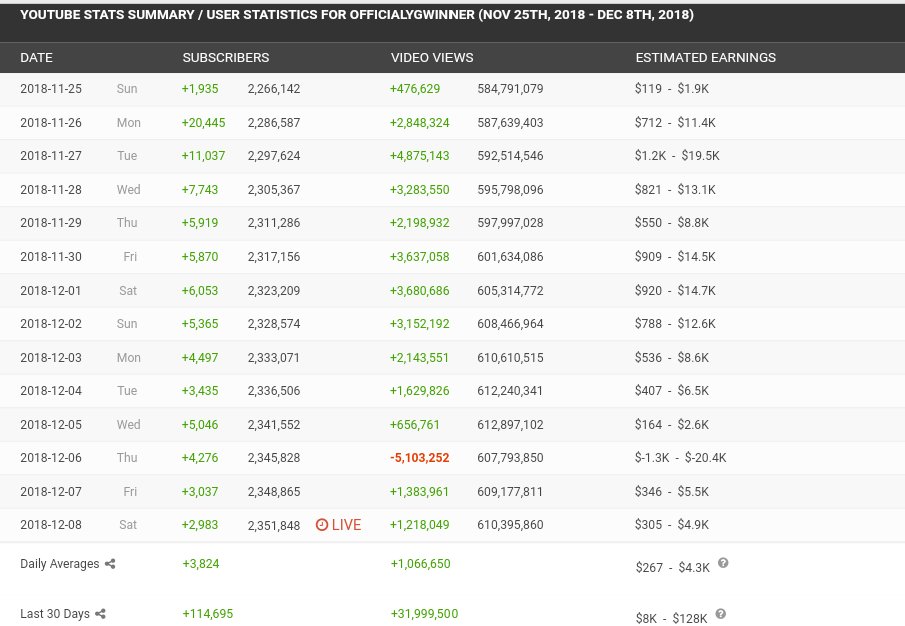
Task: Click earnings $920 - $14.7K
Action: 675,291
